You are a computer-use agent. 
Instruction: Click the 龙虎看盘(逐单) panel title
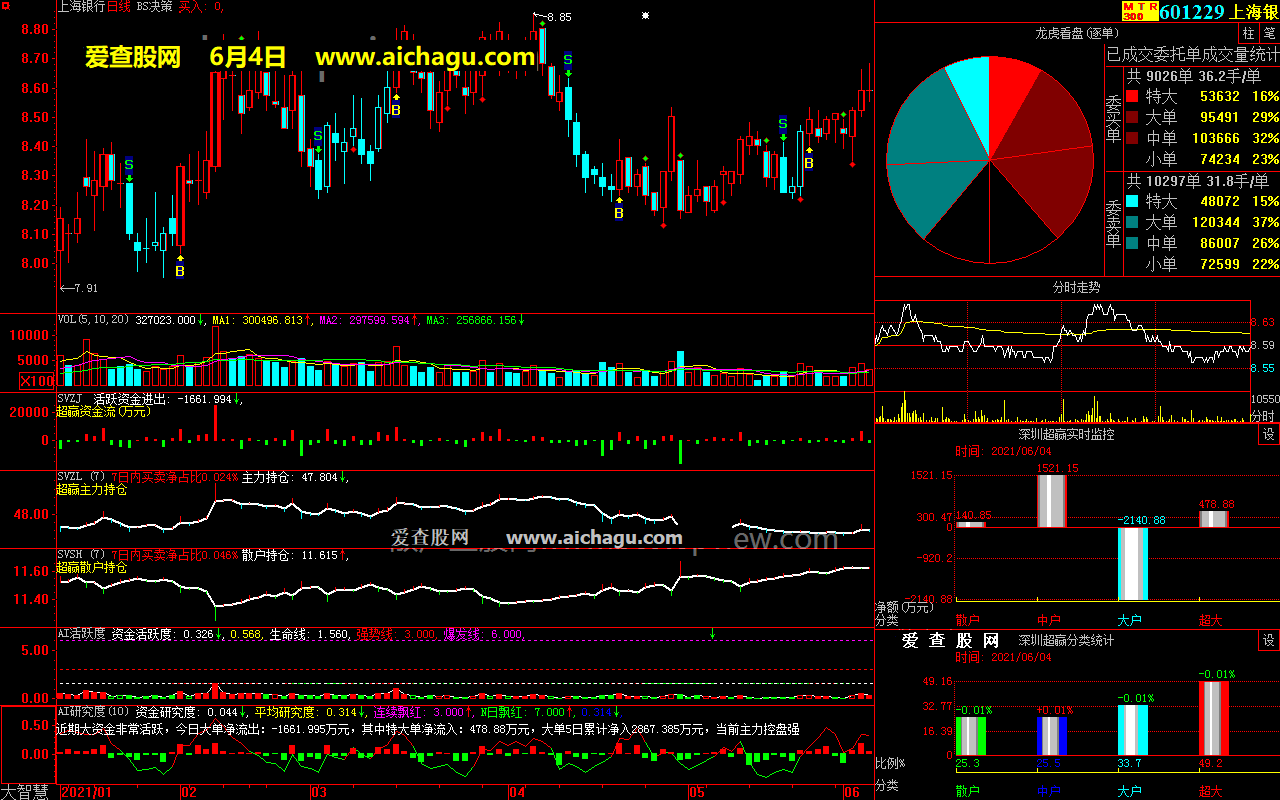pyautogui.click(x=1076, y=33)
